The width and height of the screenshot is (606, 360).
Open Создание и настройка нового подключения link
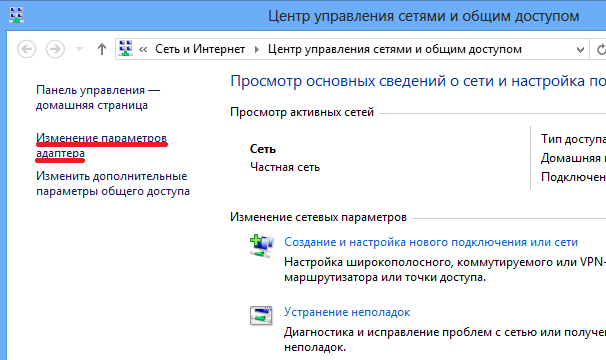431,242
